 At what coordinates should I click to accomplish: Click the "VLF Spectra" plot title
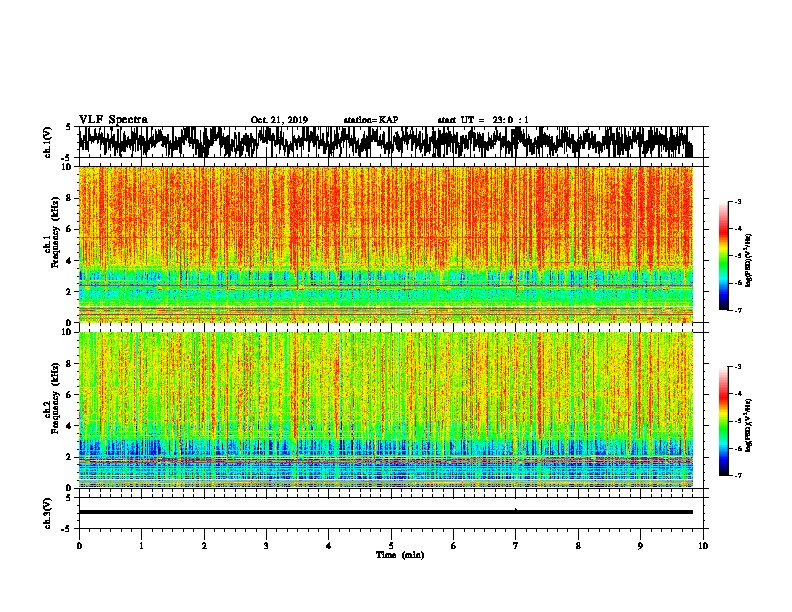pyautogui.click(x=113, y=120)
